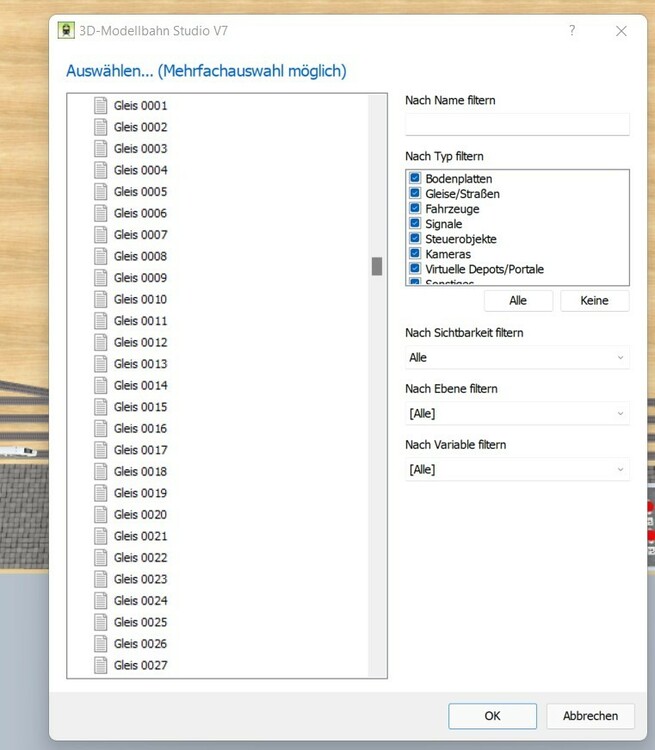The width and height of the screenshot is (655, 750).
Task: Confirm selection with the OK button
Action: pyautogui.click(x=492, y=716)
